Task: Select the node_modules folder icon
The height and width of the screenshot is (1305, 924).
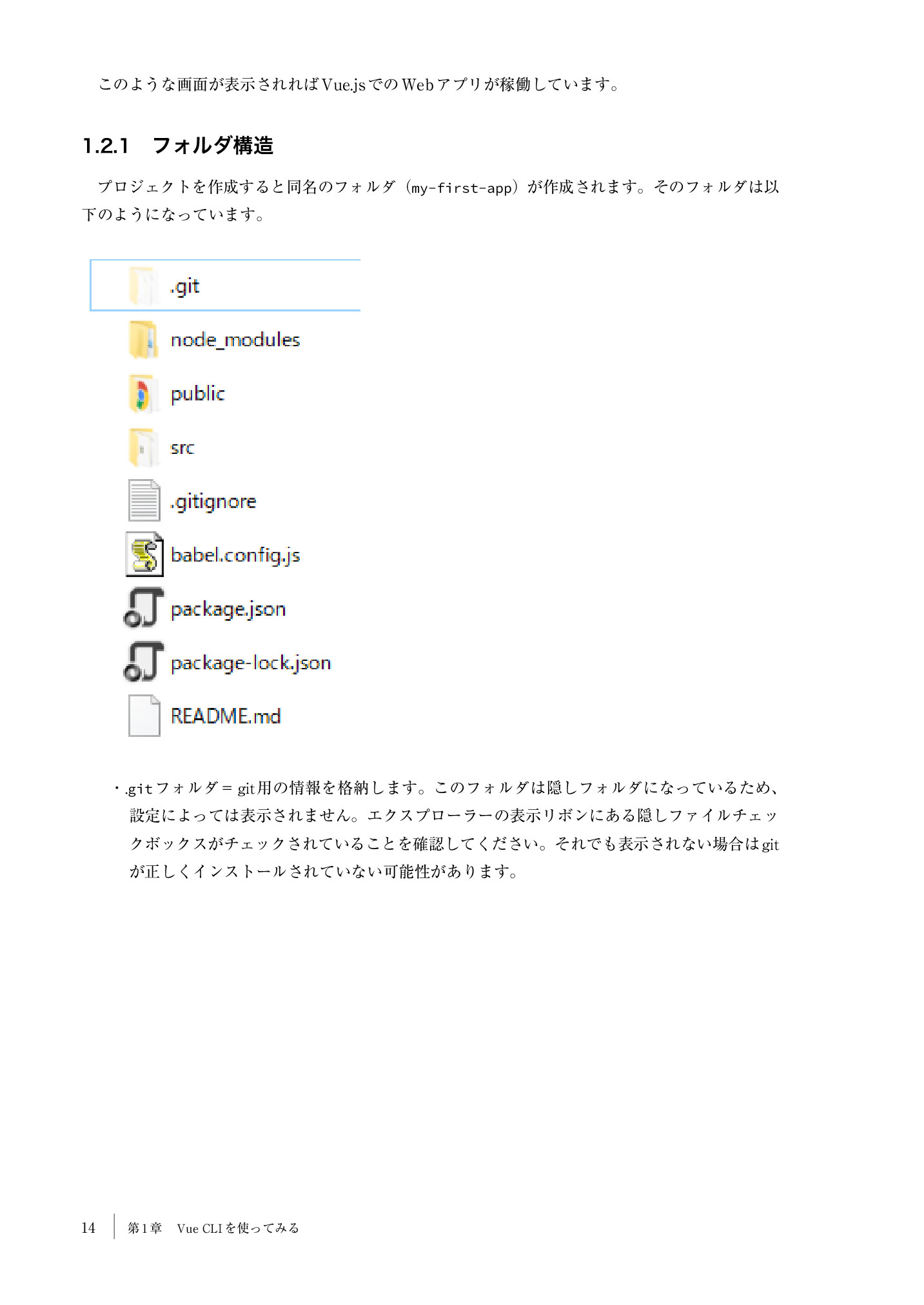Action: pos(143,339)
